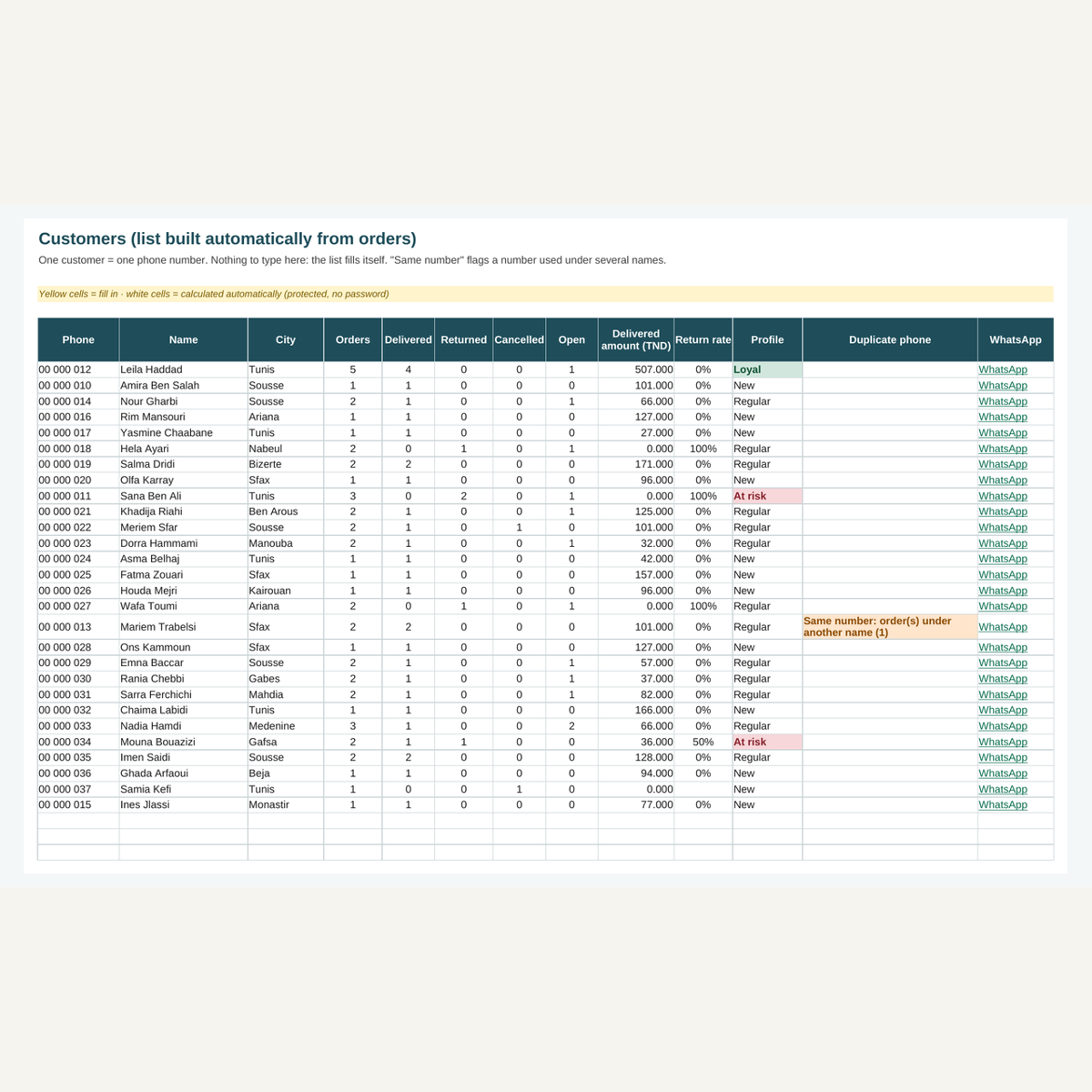Open WhatsApp link for Amira Ben Salah
The height and width of the screenshot is (1092, 1092).
point(1002,386)
